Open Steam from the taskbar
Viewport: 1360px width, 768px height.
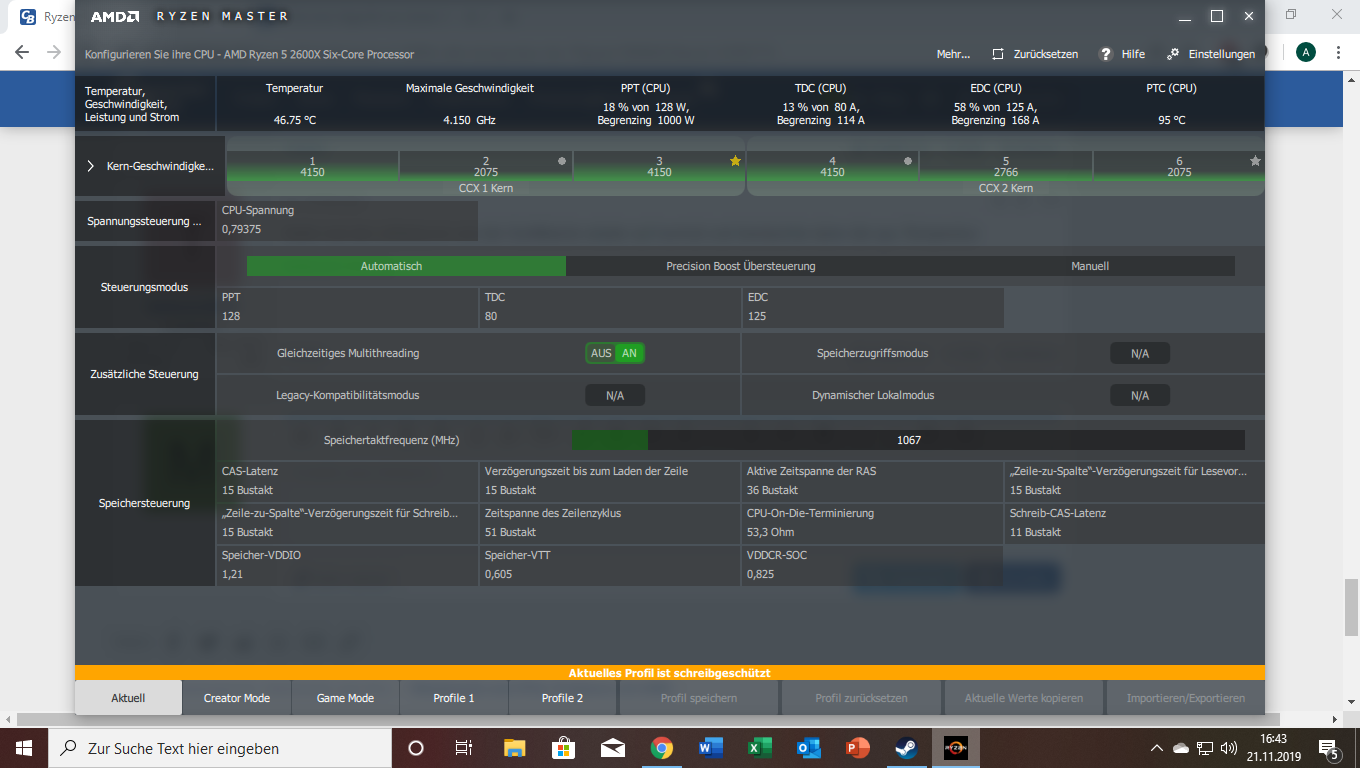[906, 748]
